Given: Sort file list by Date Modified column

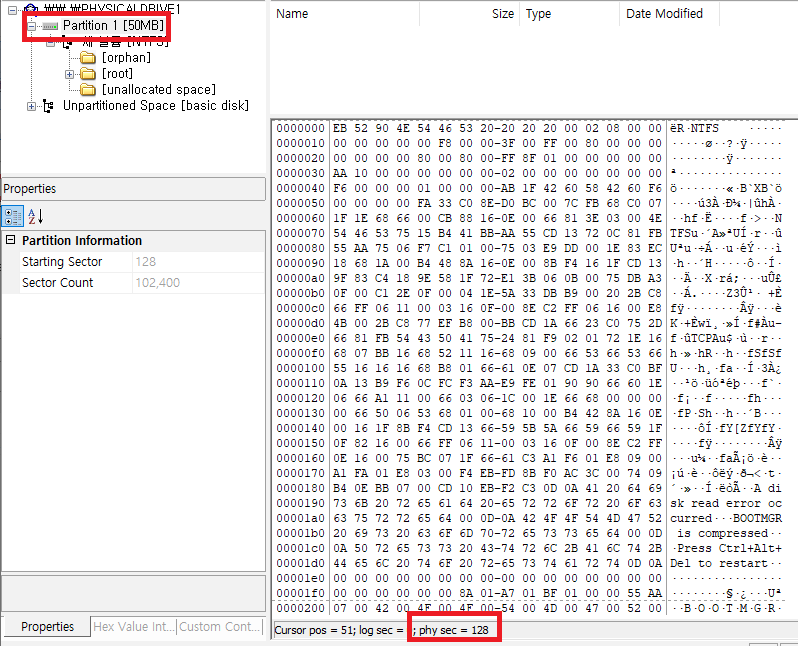Looking at the screenshot, I should [664, 14].
